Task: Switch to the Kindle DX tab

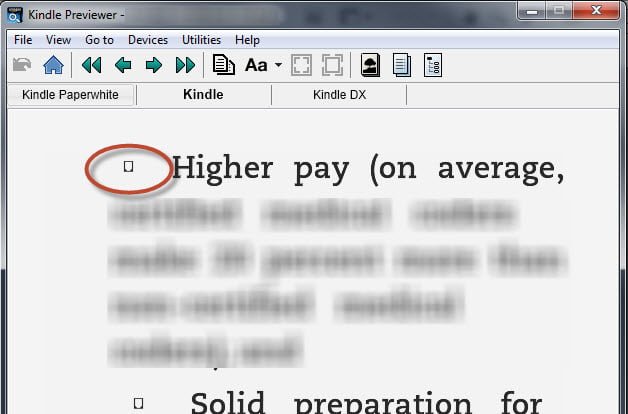Action: pyautogui.click(x=339, y=95)
